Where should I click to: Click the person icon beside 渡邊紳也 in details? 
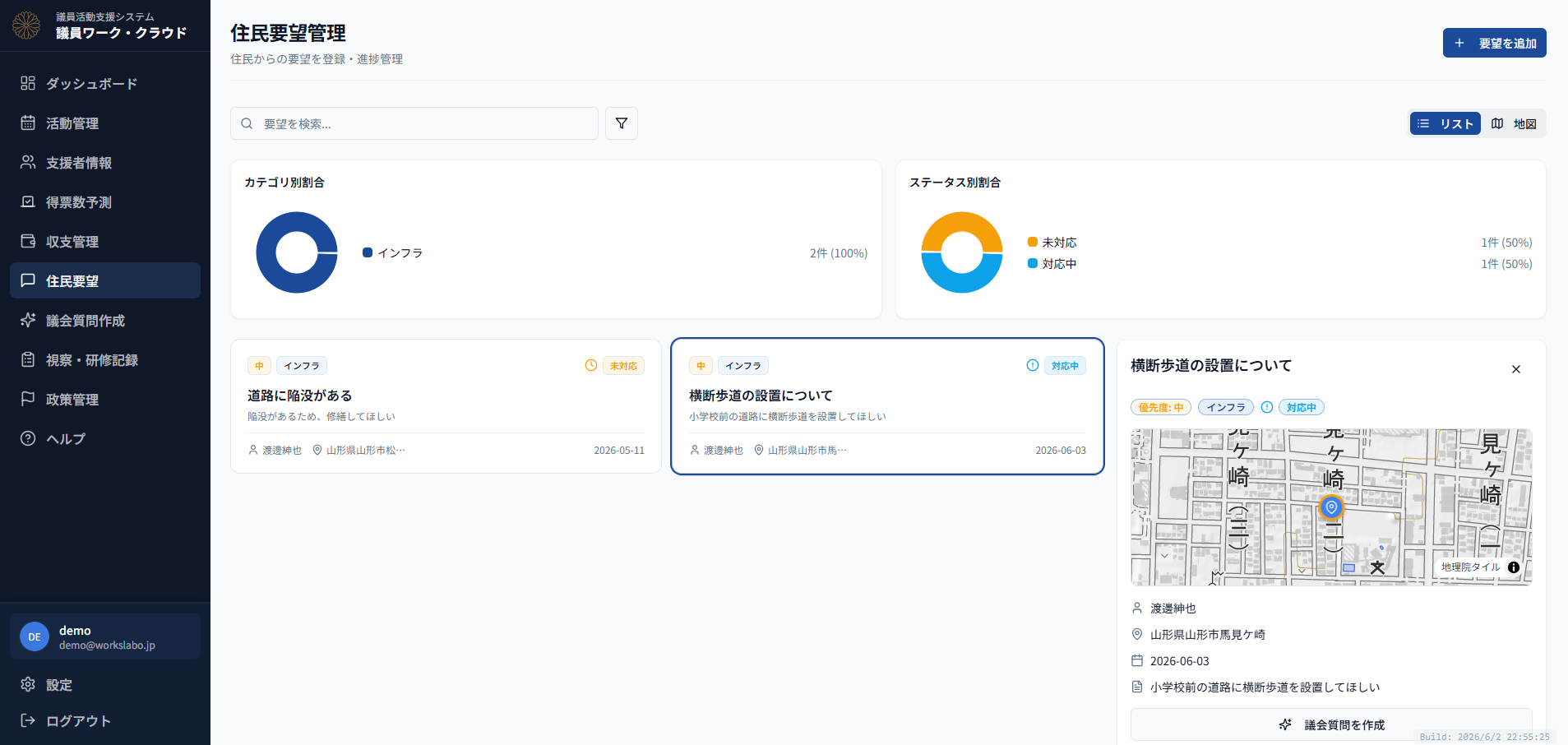[x=1137, y=608]
